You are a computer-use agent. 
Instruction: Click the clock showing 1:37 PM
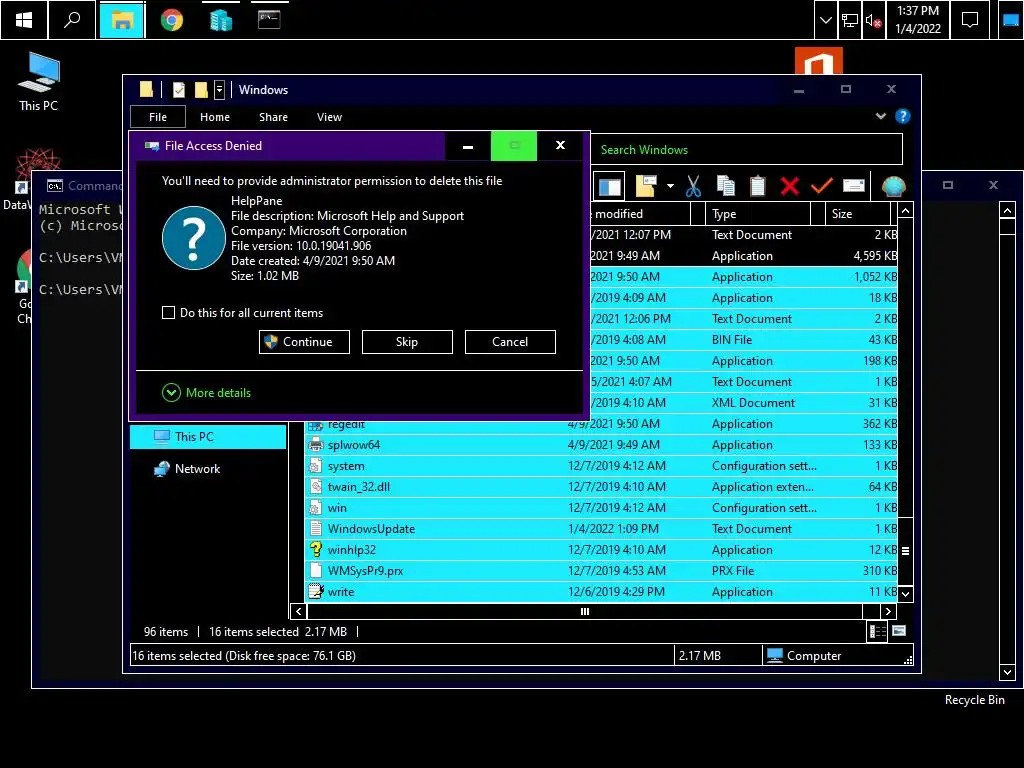coord(918,20)
